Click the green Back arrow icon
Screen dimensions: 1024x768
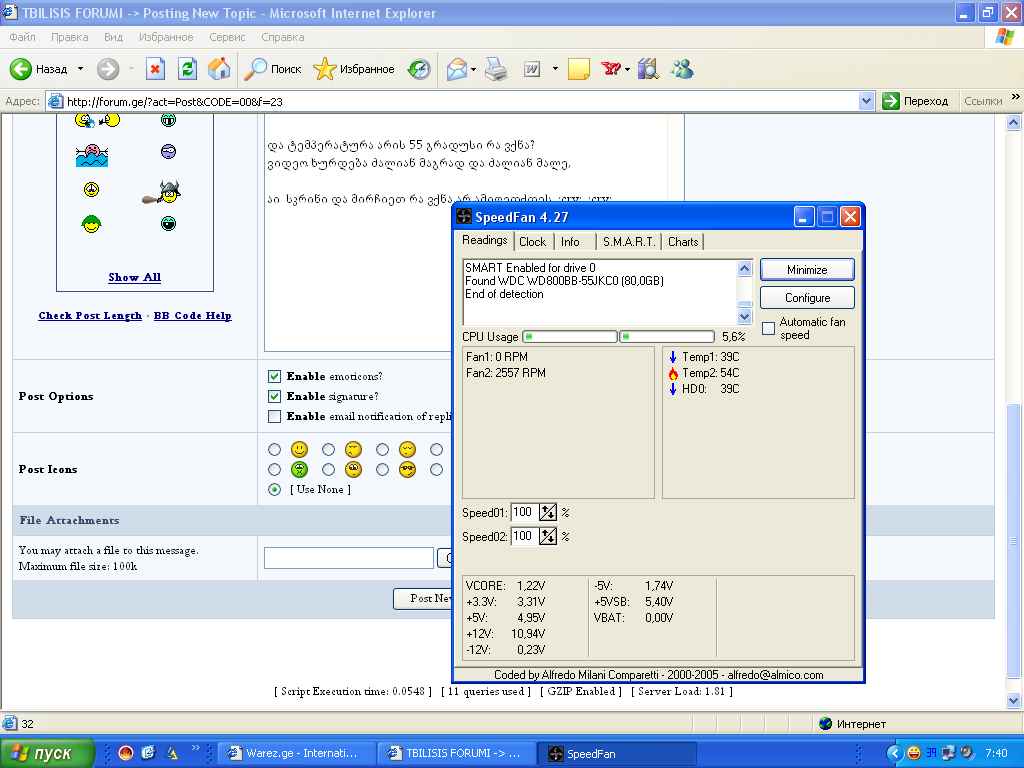pos(20,69)
